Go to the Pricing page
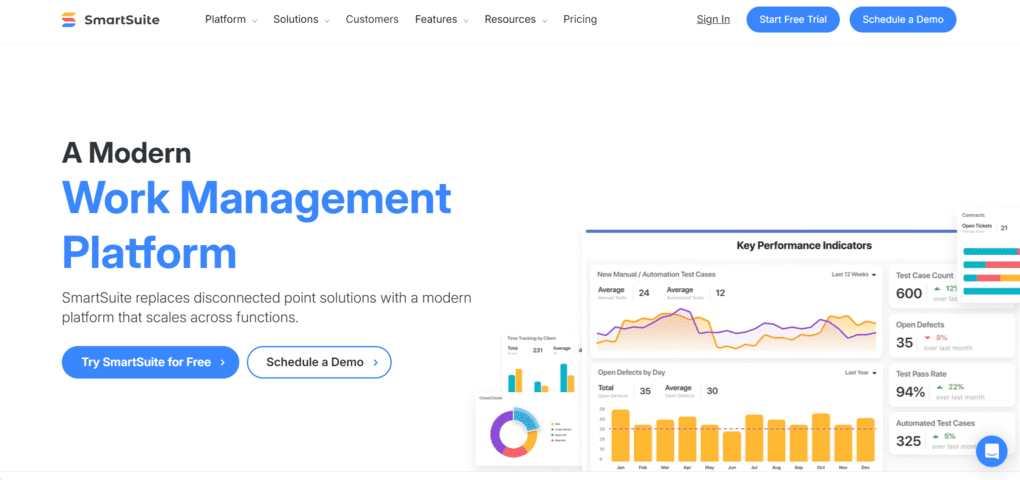 (580, 20)
